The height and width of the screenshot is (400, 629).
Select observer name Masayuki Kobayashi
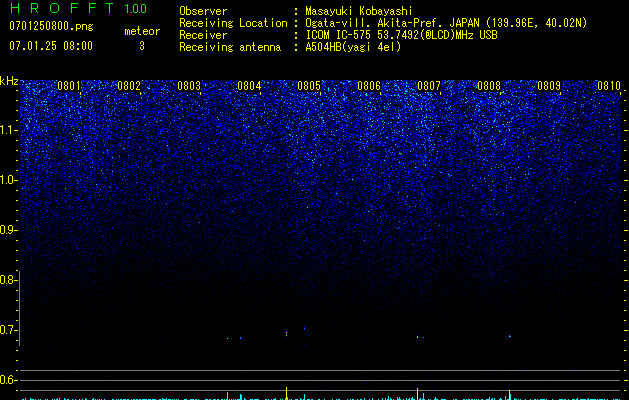(x=359, y=11)
